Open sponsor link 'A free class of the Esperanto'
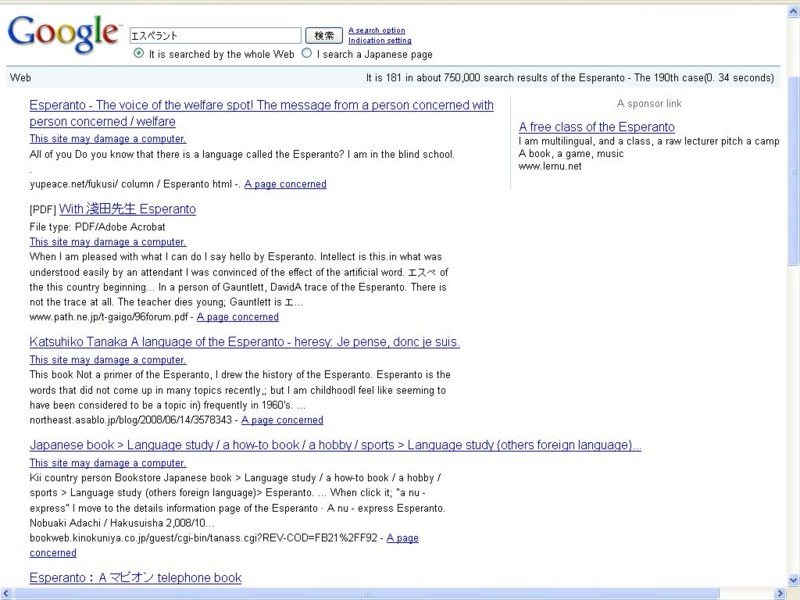The width and height of the screenshot is (800, 600). pos(596,127)
